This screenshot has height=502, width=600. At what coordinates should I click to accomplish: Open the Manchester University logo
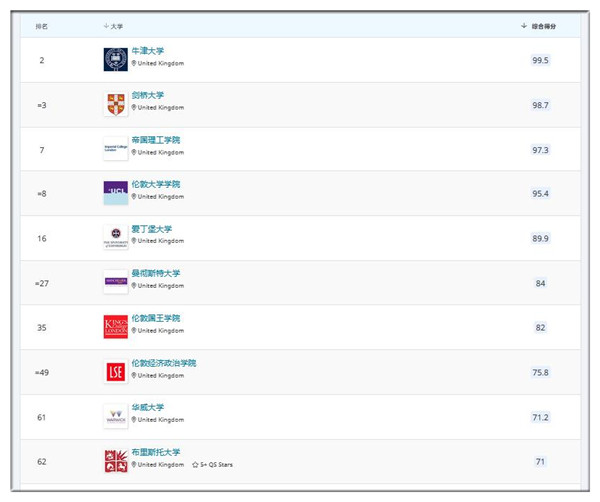(116, 282)
